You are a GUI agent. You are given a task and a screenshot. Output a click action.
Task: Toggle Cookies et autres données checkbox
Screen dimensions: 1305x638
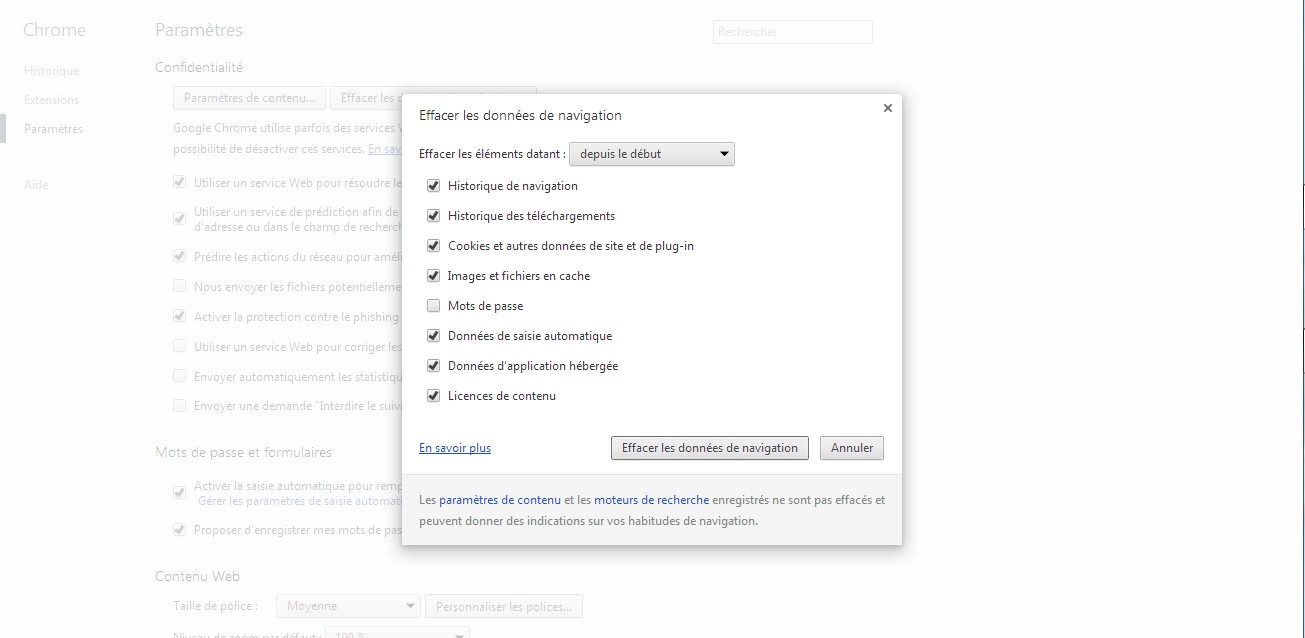point(433,246)
